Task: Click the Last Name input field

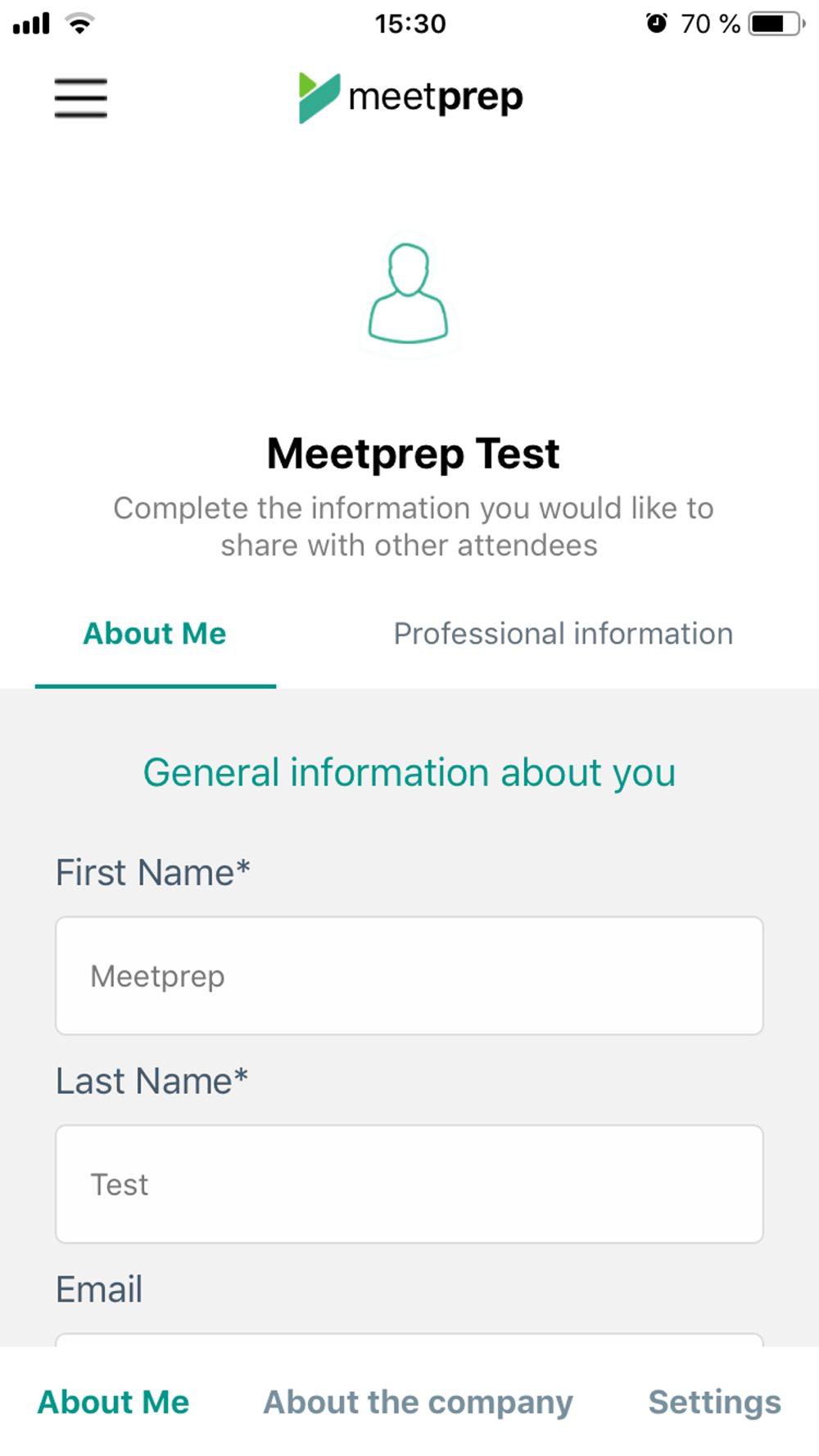Action: (x=409, y=1184)
